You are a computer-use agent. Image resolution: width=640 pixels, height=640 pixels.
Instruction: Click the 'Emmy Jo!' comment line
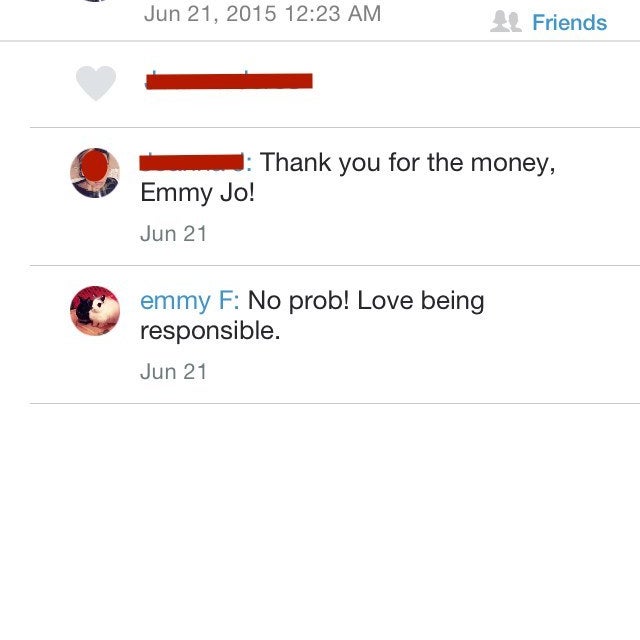(x=198, y=192)
